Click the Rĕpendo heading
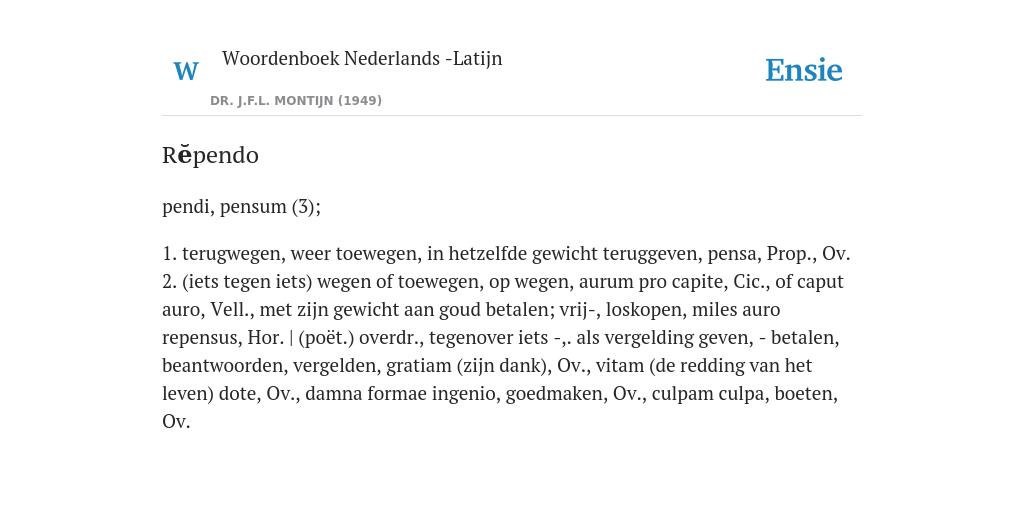Image resolution: width=1024 pixels, height=512 pixels. tap(210, 155)
